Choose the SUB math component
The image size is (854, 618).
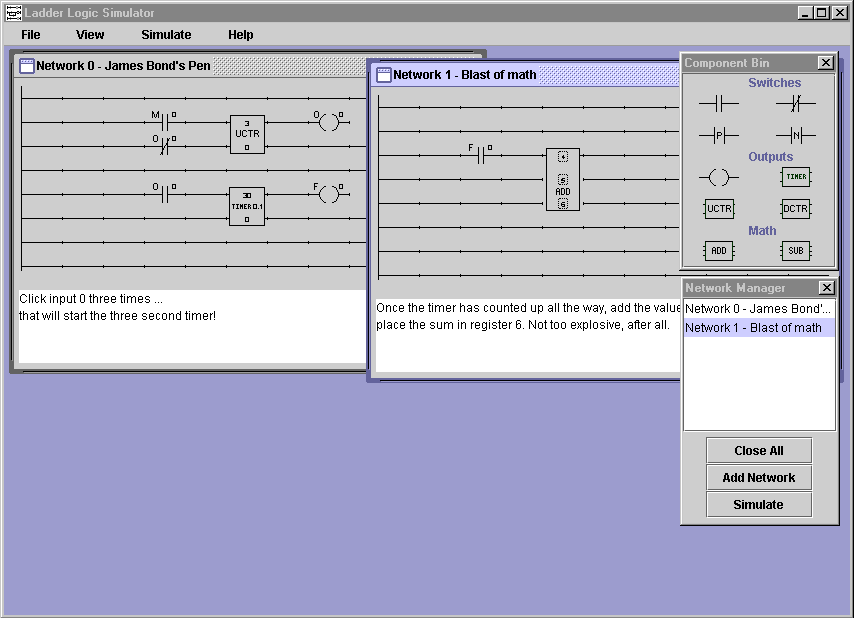click(x=795, y=251)
